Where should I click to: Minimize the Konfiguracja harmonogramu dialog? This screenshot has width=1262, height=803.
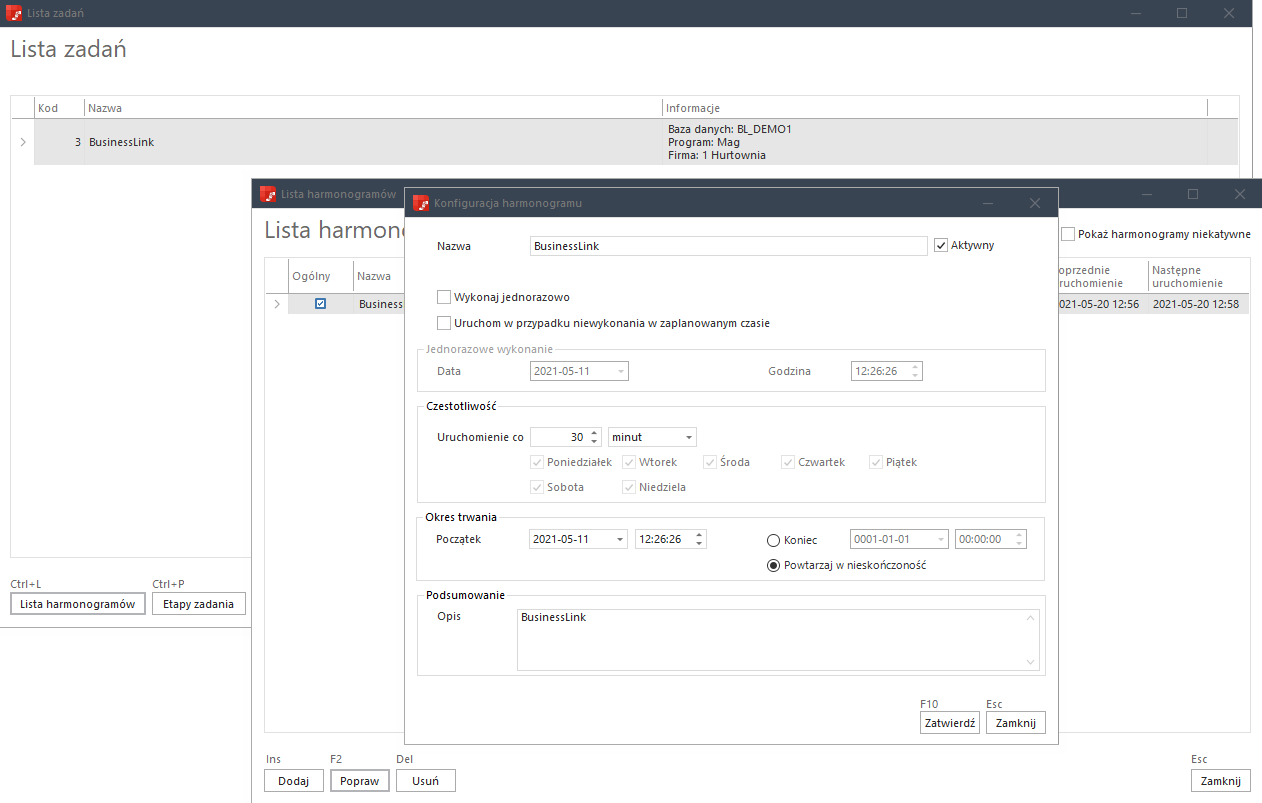coord(988,203)
